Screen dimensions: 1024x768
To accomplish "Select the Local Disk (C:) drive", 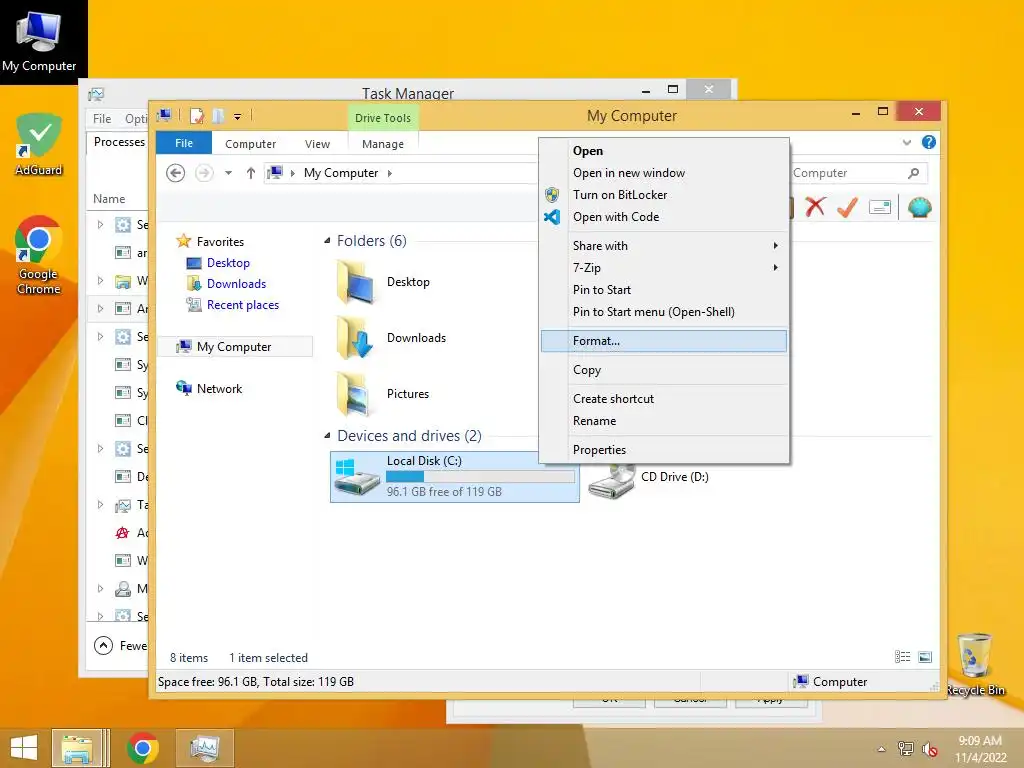I will point(455,477).
